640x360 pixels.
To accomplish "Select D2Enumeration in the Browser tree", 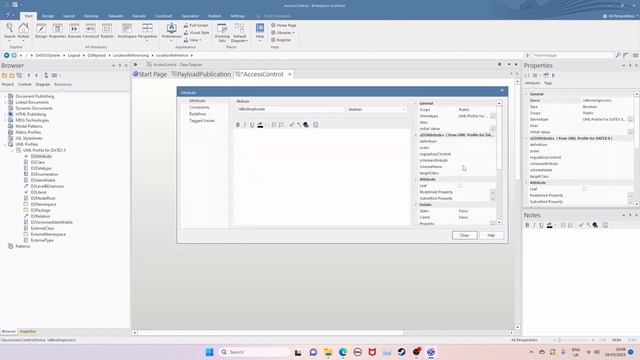I will [44, 174].
